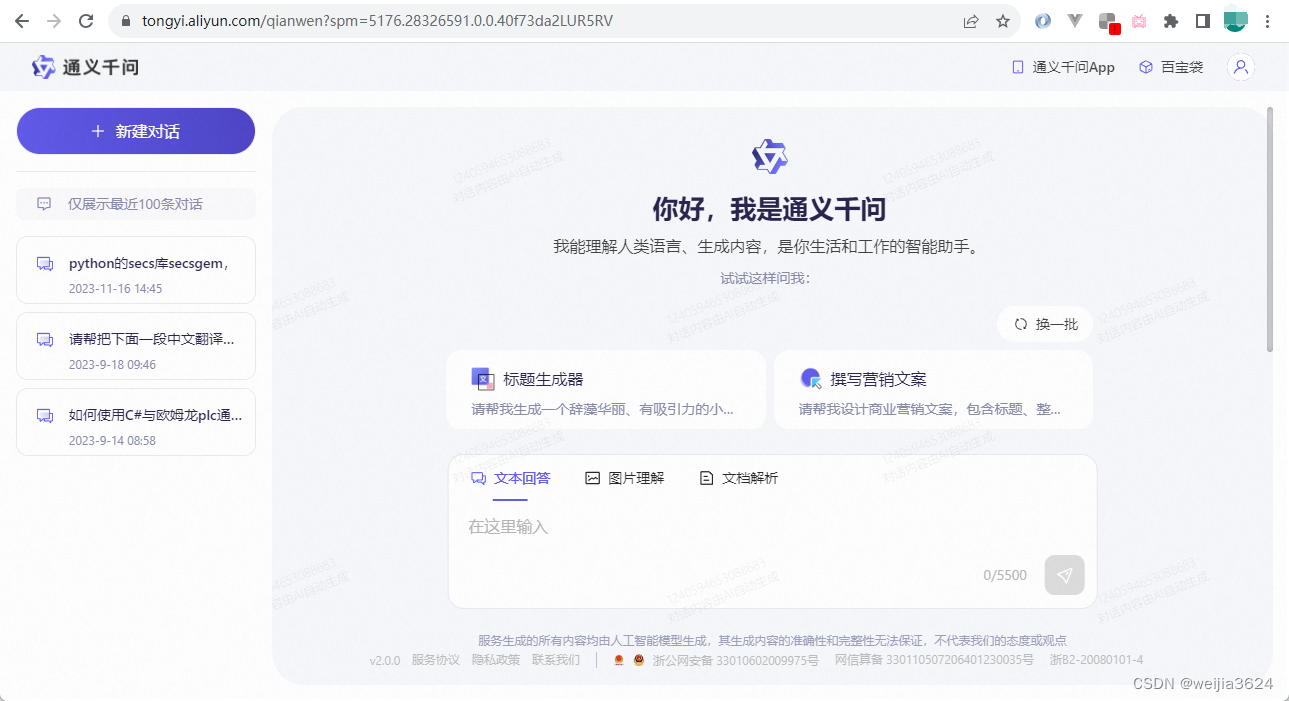
Task: Toggle the browser side panel icon
Action: (x=1203, y=21)
